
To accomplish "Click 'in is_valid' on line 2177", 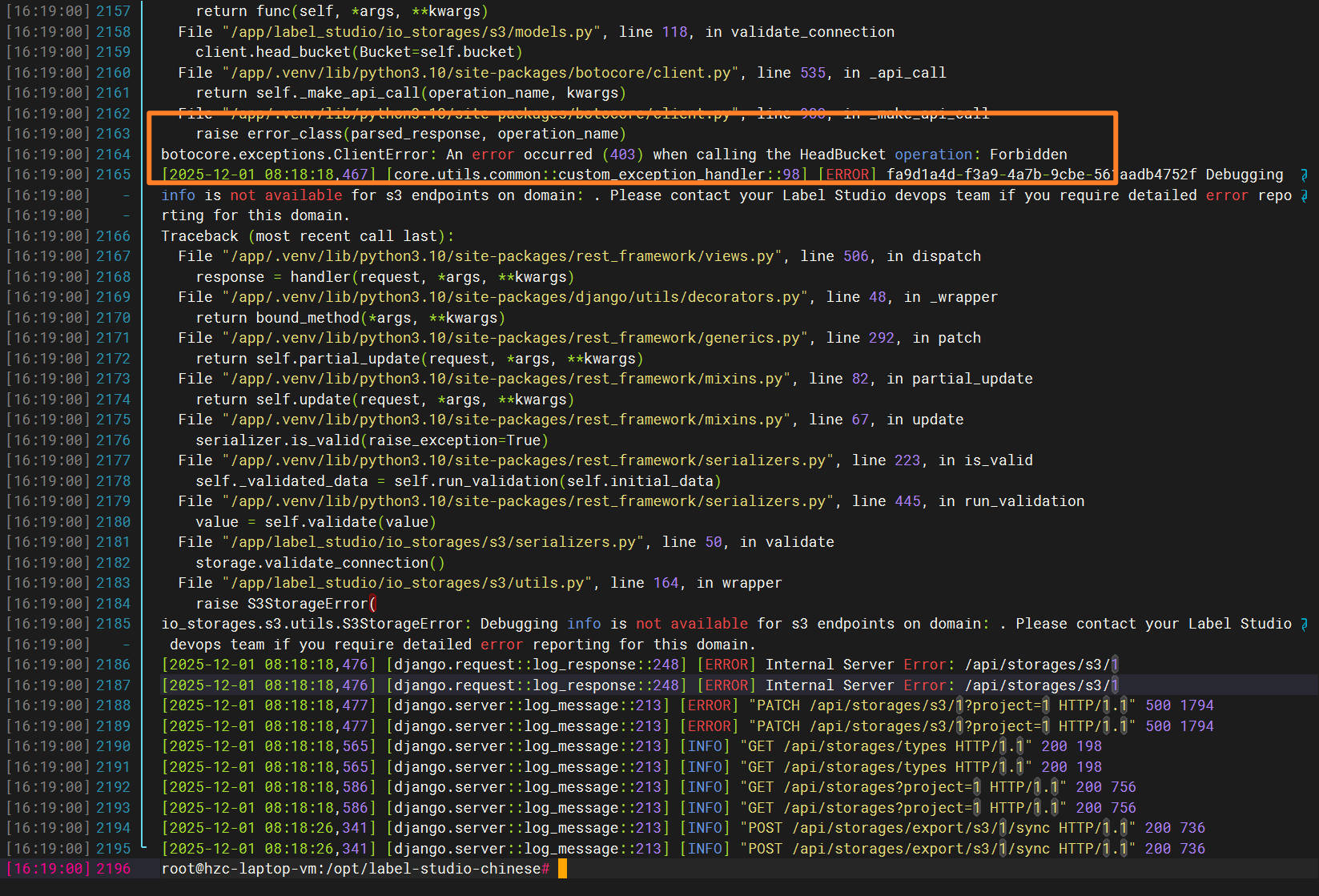I will (985, 460).
